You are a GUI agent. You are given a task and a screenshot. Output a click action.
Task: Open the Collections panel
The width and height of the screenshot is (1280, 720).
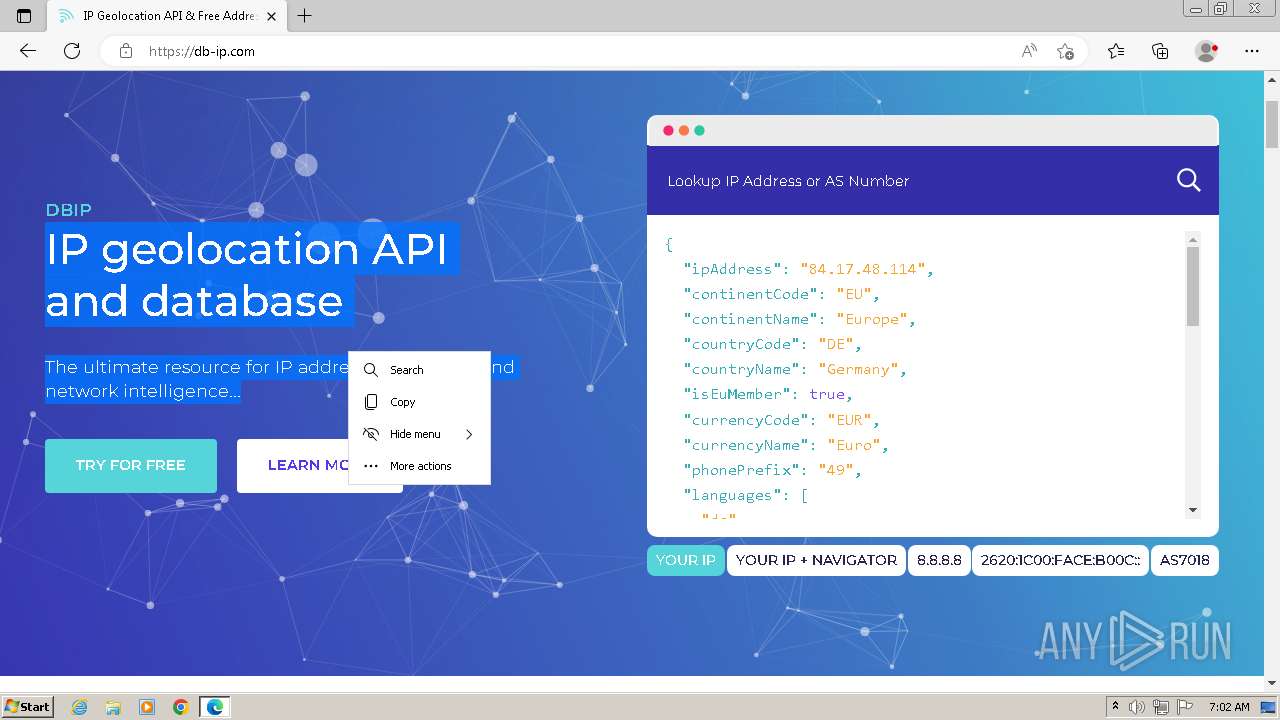(1160, 51)
